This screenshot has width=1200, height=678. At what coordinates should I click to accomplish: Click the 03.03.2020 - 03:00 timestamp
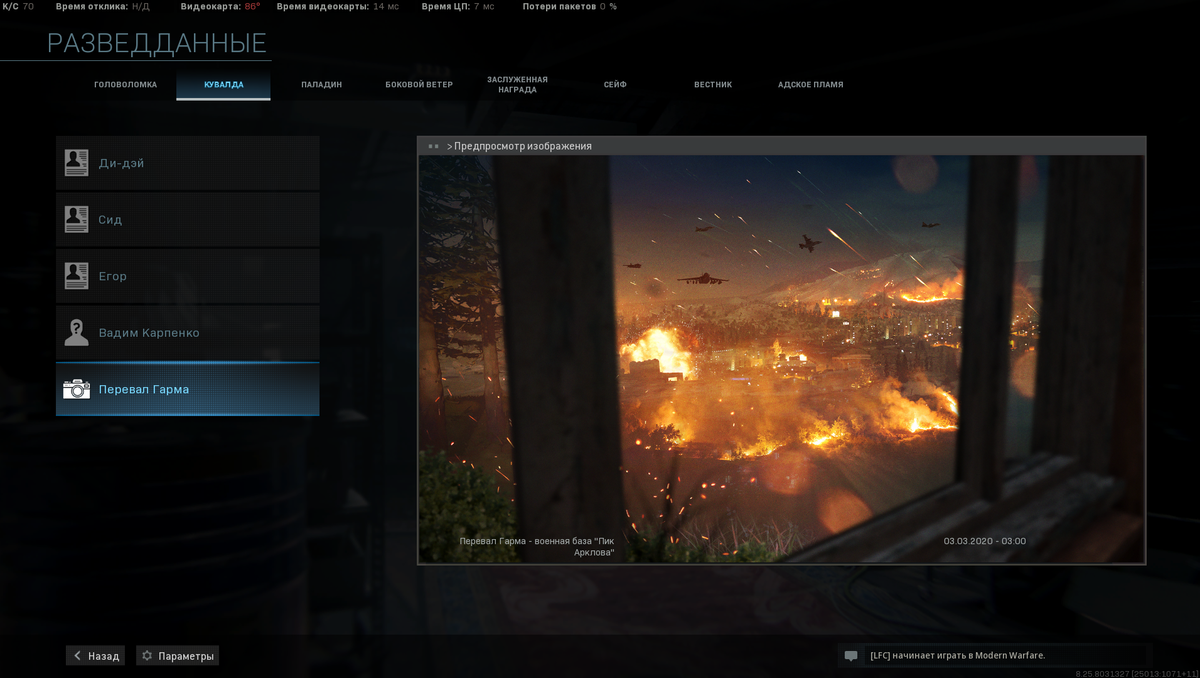984,541
